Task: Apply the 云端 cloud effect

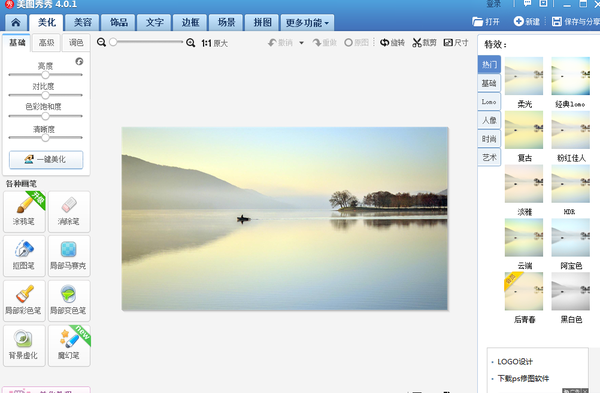Action: [x=524, y=237]
